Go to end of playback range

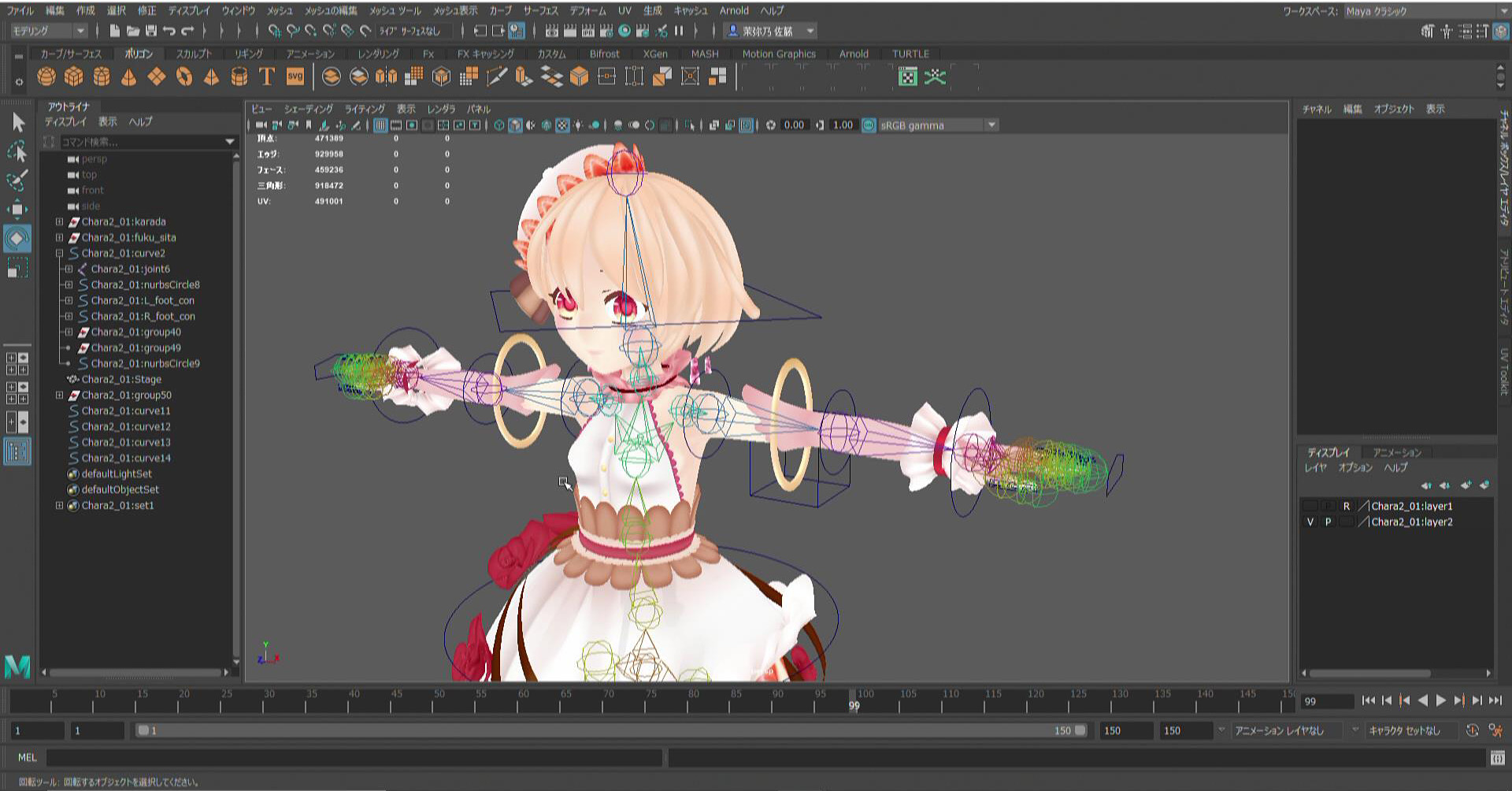[1495, 700]
